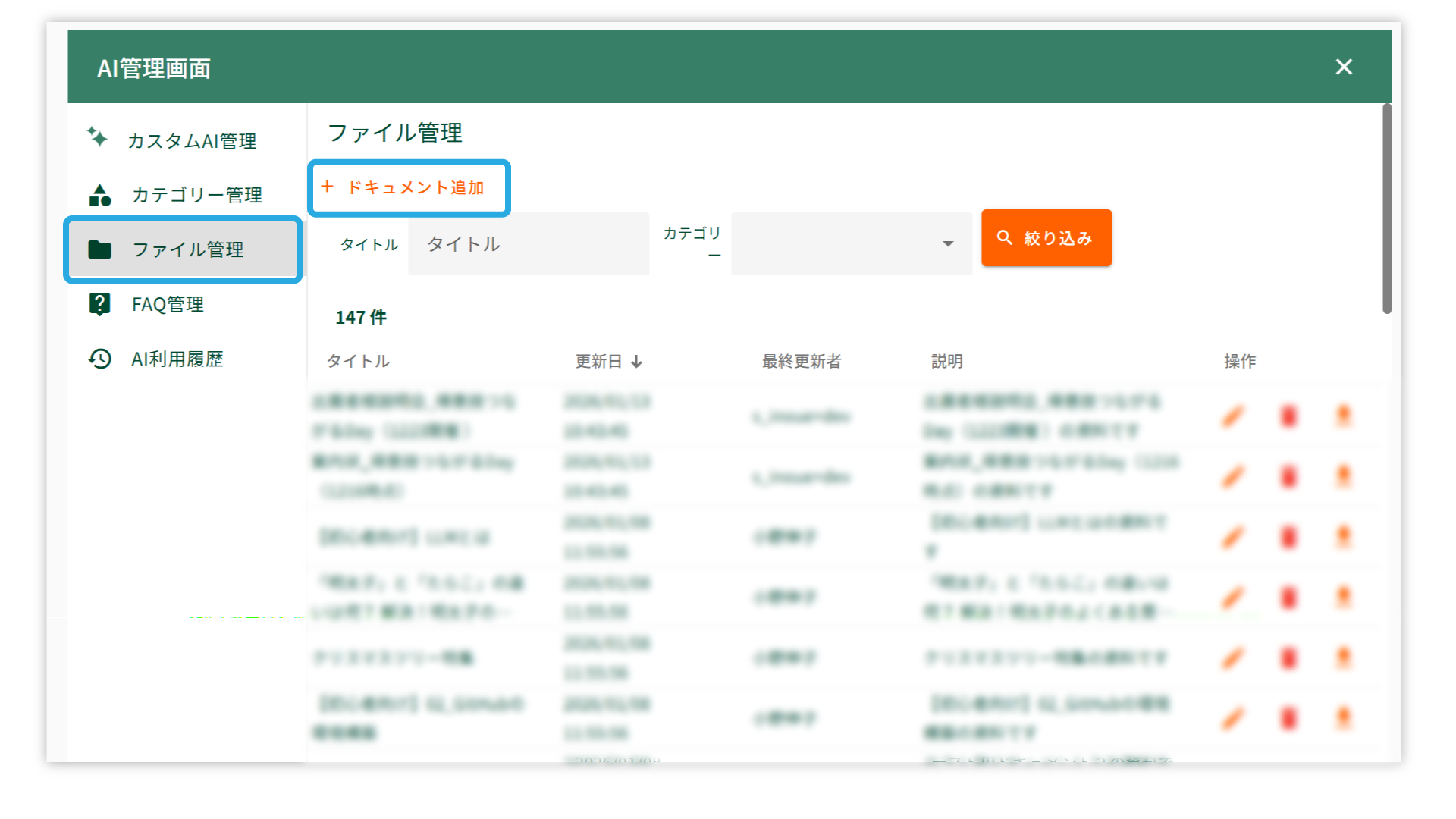The image size is (1456, 819).
Task: Click the sparkle icon beside カスタムAI管理
Action: pos(97,137)
